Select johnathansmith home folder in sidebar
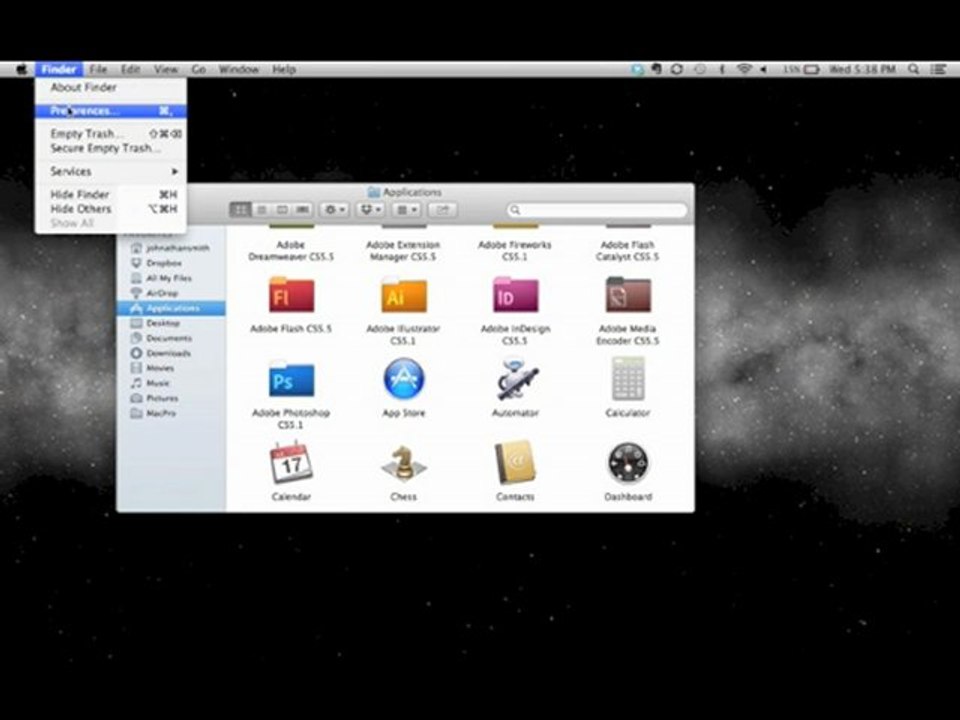This screenshot has width=960, height=720. pos(171,248)
